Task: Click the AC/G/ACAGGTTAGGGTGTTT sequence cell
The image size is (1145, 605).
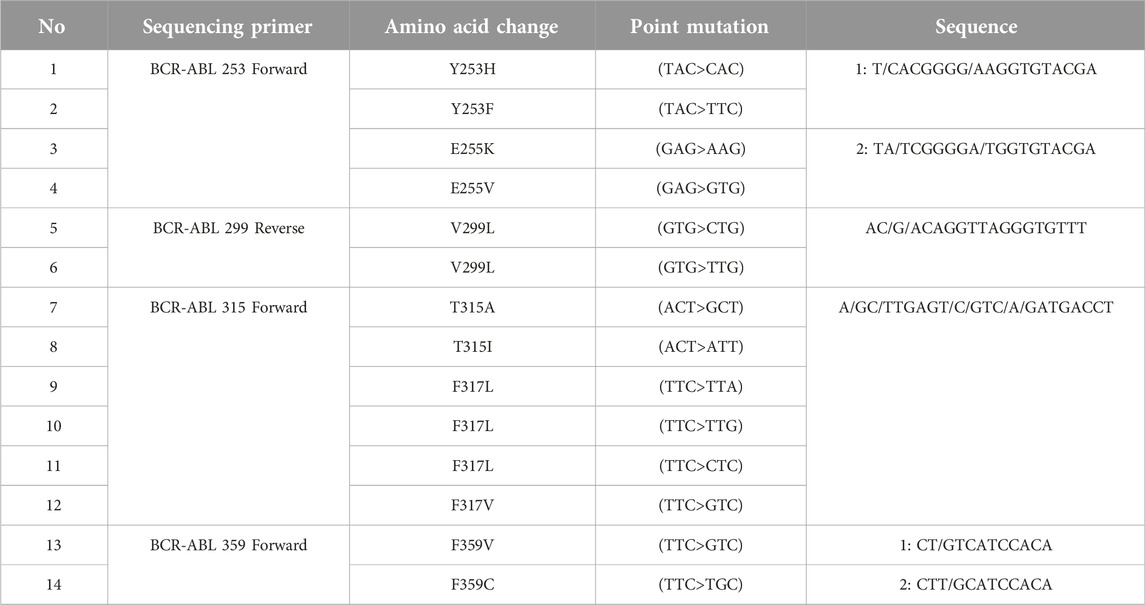Action: click(x=976, y=248)
